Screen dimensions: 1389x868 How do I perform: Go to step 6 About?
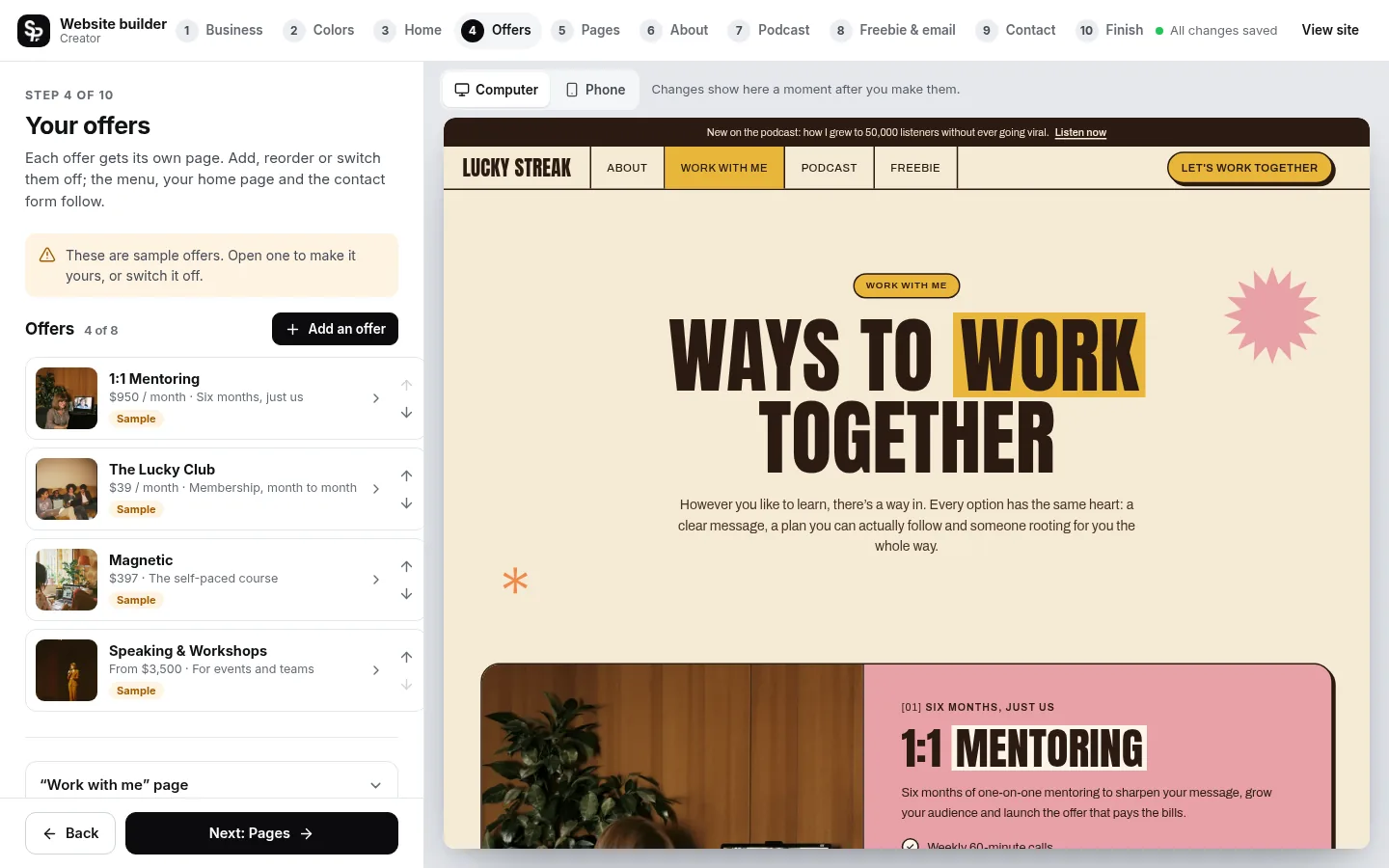[x=675, y=30]
